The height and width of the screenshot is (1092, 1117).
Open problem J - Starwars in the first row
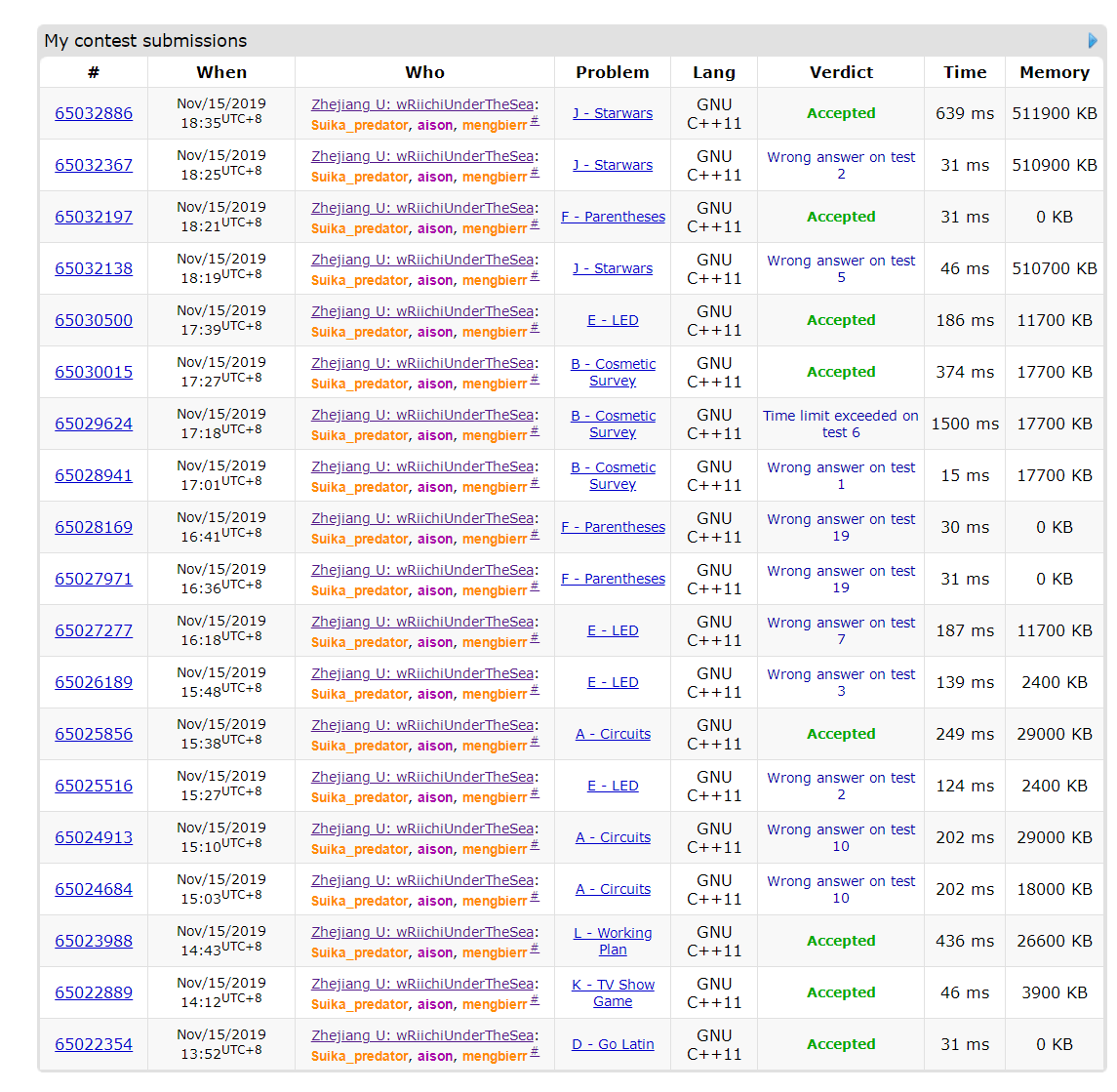(x=613, y=113)
